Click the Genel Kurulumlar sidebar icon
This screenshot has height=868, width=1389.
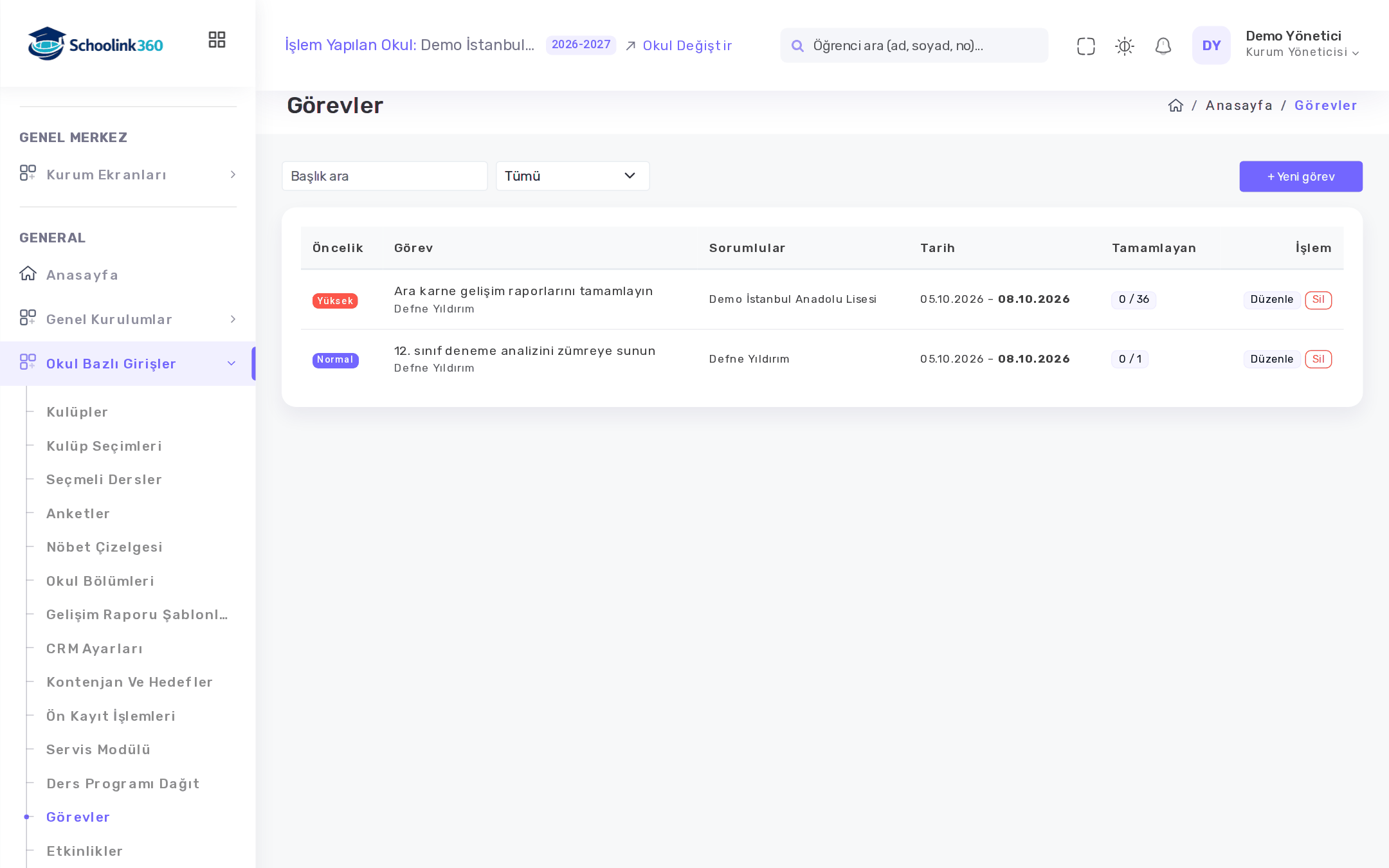[28, 318]
